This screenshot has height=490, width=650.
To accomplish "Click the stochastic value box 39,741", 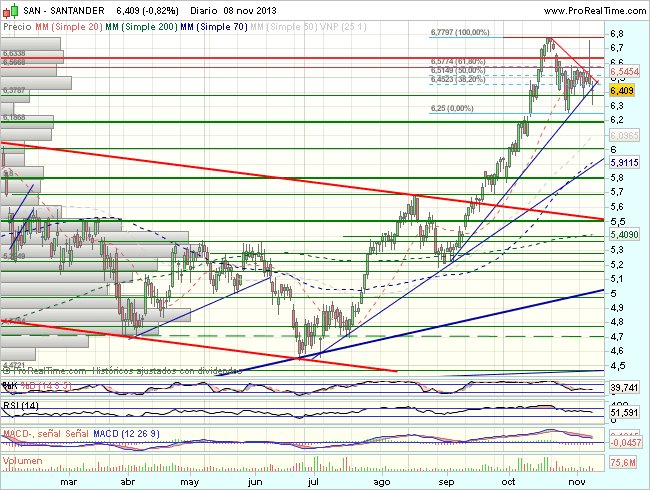I will tap(624, 388).
